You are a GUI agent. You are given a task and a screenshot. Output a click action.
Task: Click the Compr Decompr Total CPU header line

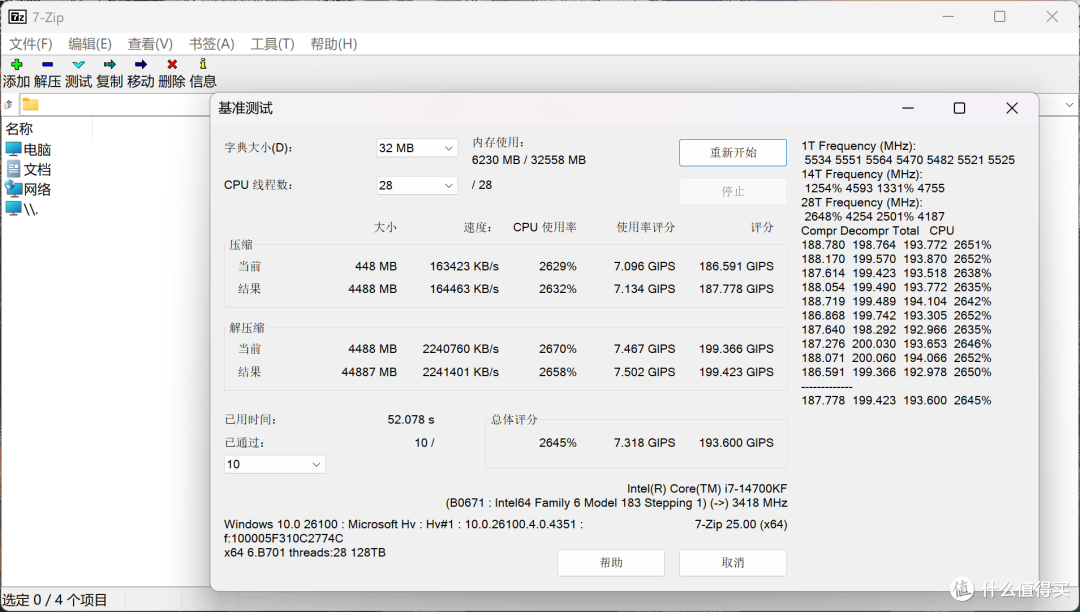(878, 231)
